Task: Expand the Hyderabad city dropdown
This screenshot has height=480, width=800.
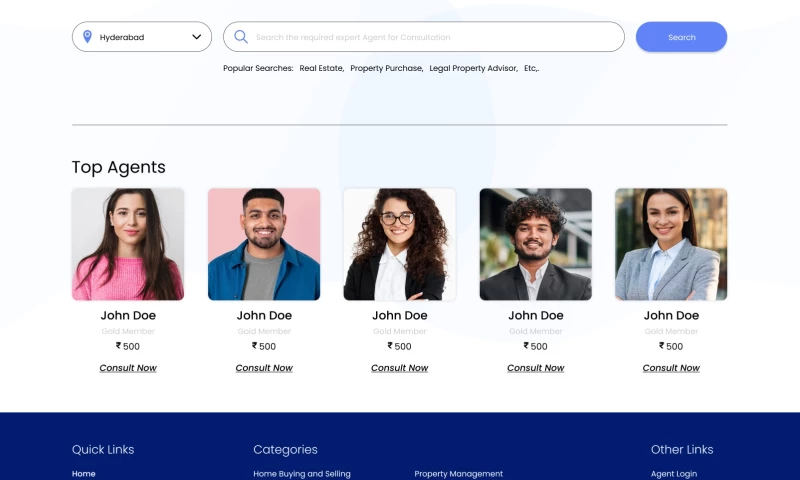Action: 197,37
